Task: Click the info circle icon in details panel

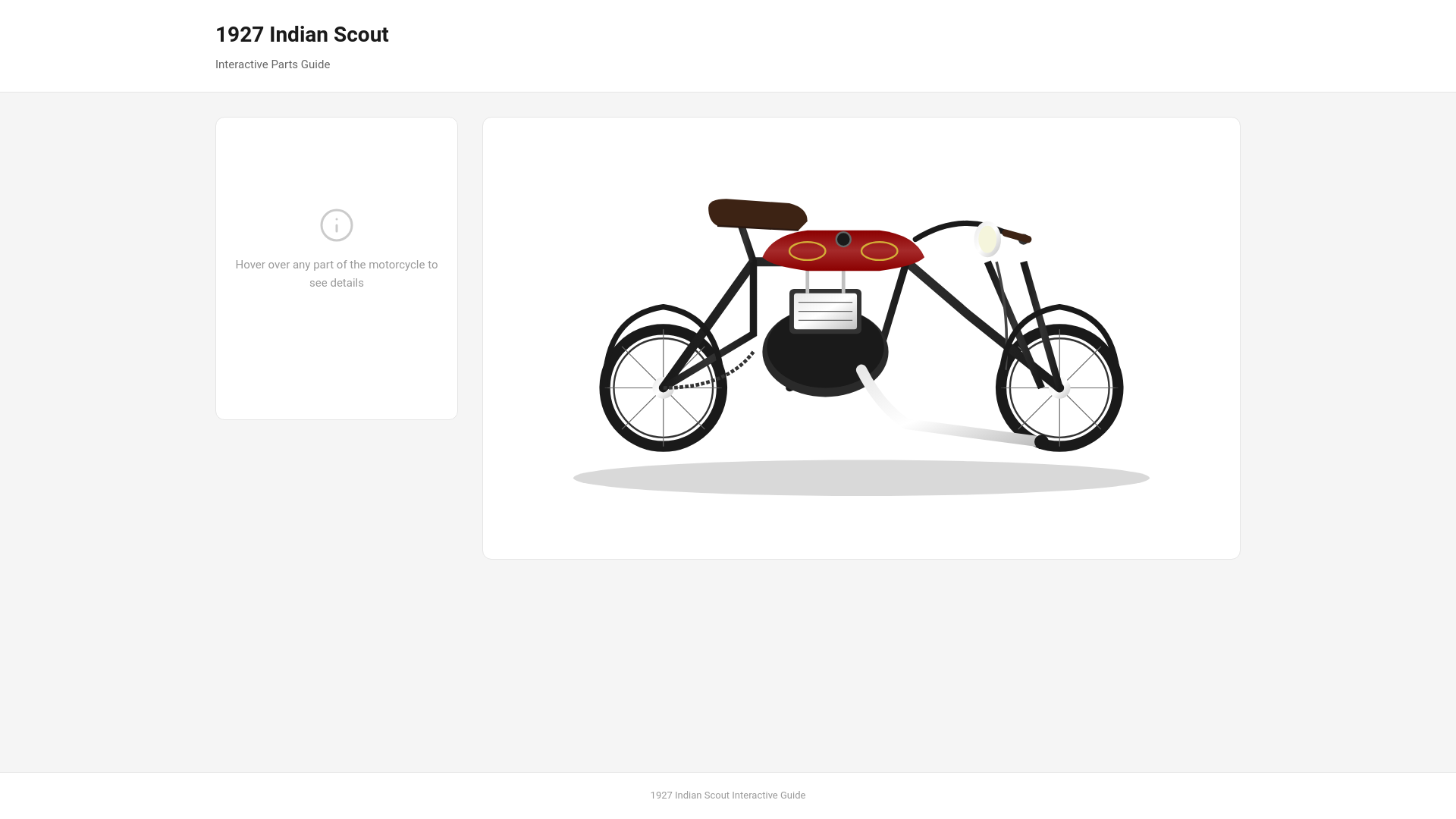Action: (x=337, y=225)
